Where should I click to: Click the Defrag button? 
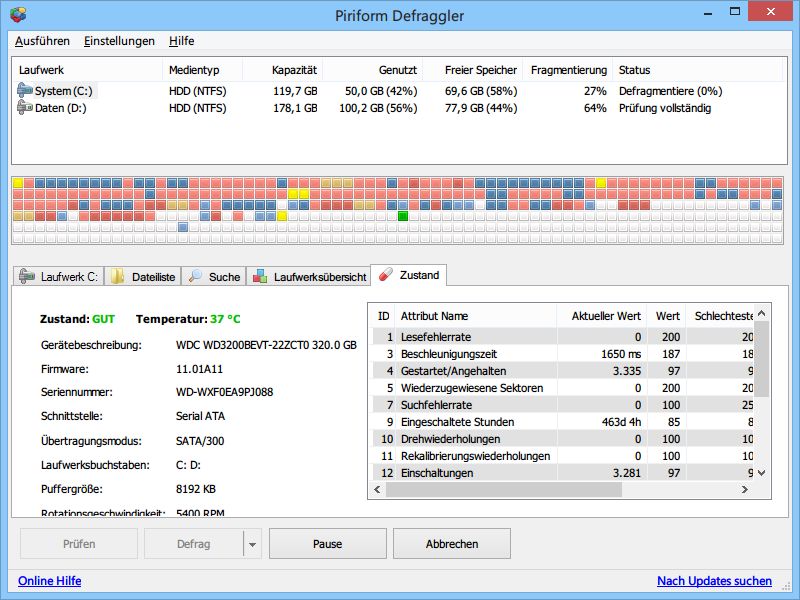click(x=193, y=544)
